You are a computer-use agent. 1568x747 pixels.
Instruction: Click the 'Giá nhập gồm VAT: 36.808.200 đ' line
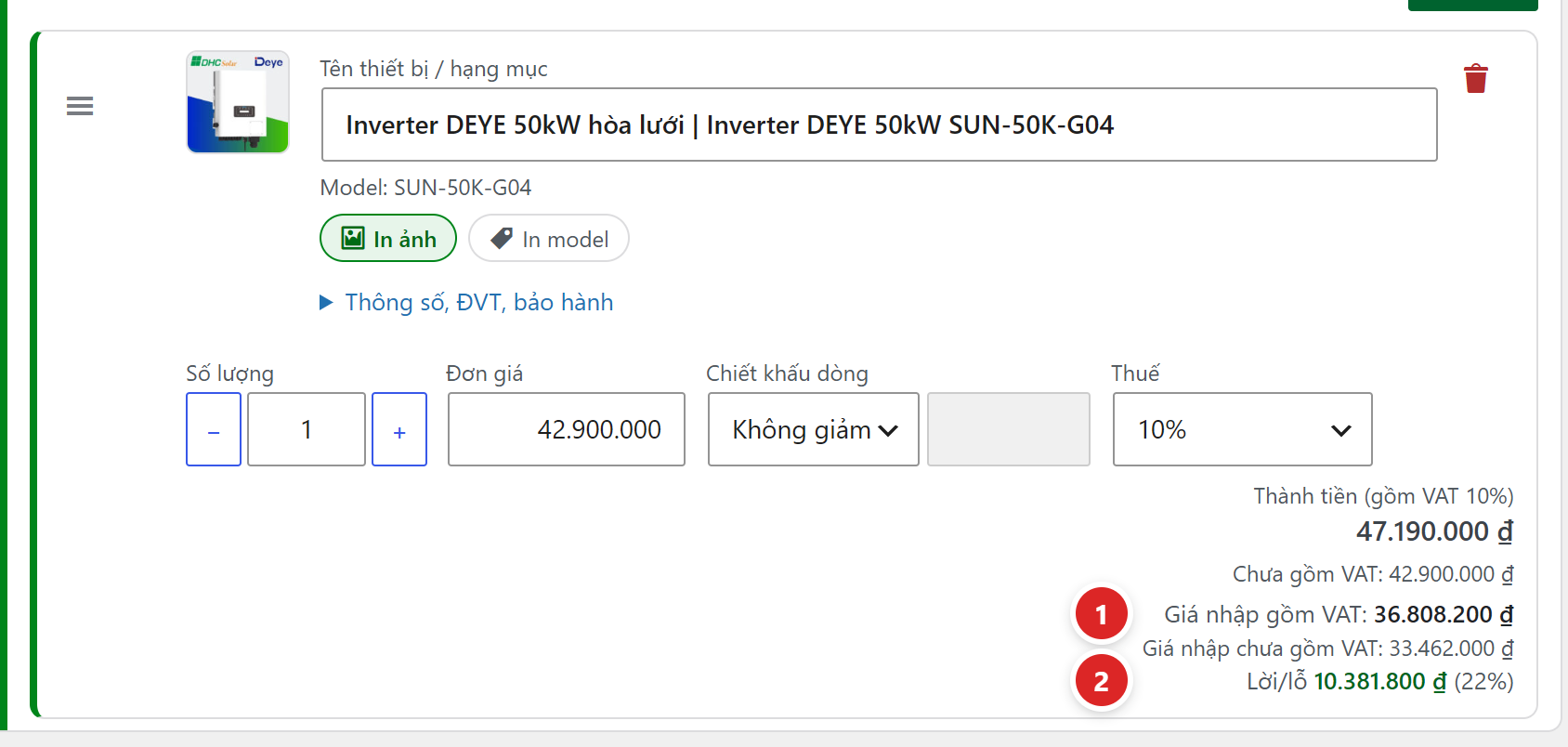click(x=1339, y=614)
